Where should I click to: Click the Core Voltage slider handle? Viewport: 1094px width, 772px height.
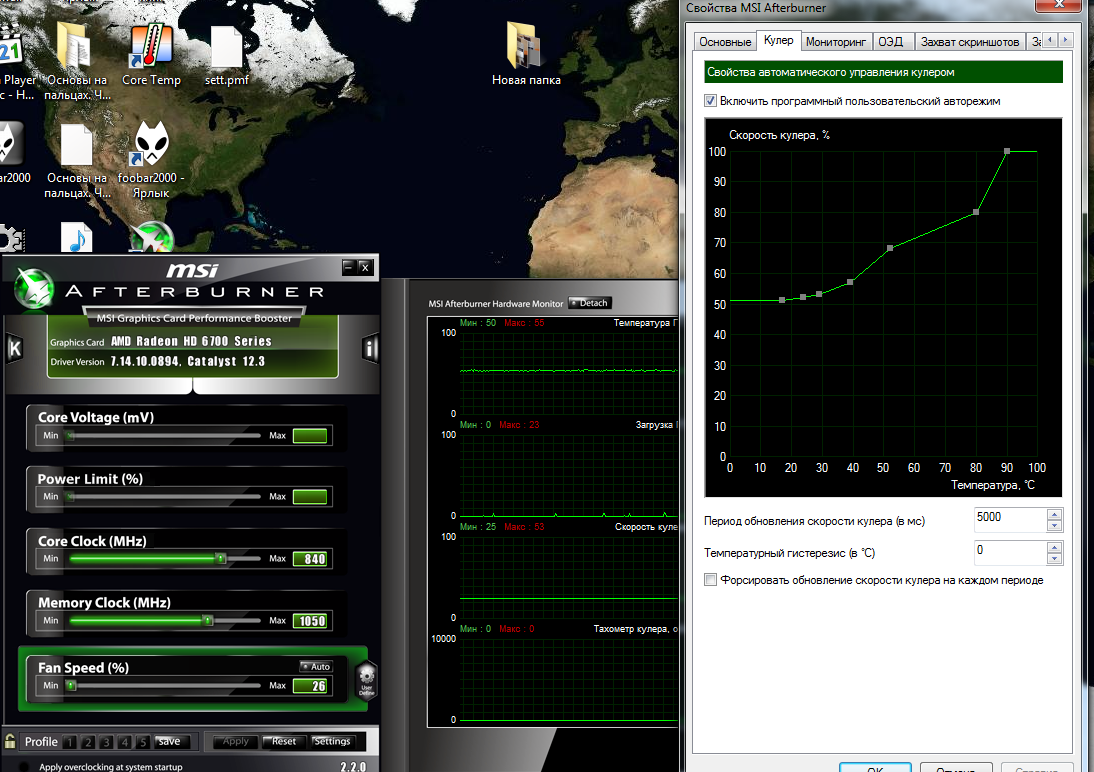pos(70,436)
